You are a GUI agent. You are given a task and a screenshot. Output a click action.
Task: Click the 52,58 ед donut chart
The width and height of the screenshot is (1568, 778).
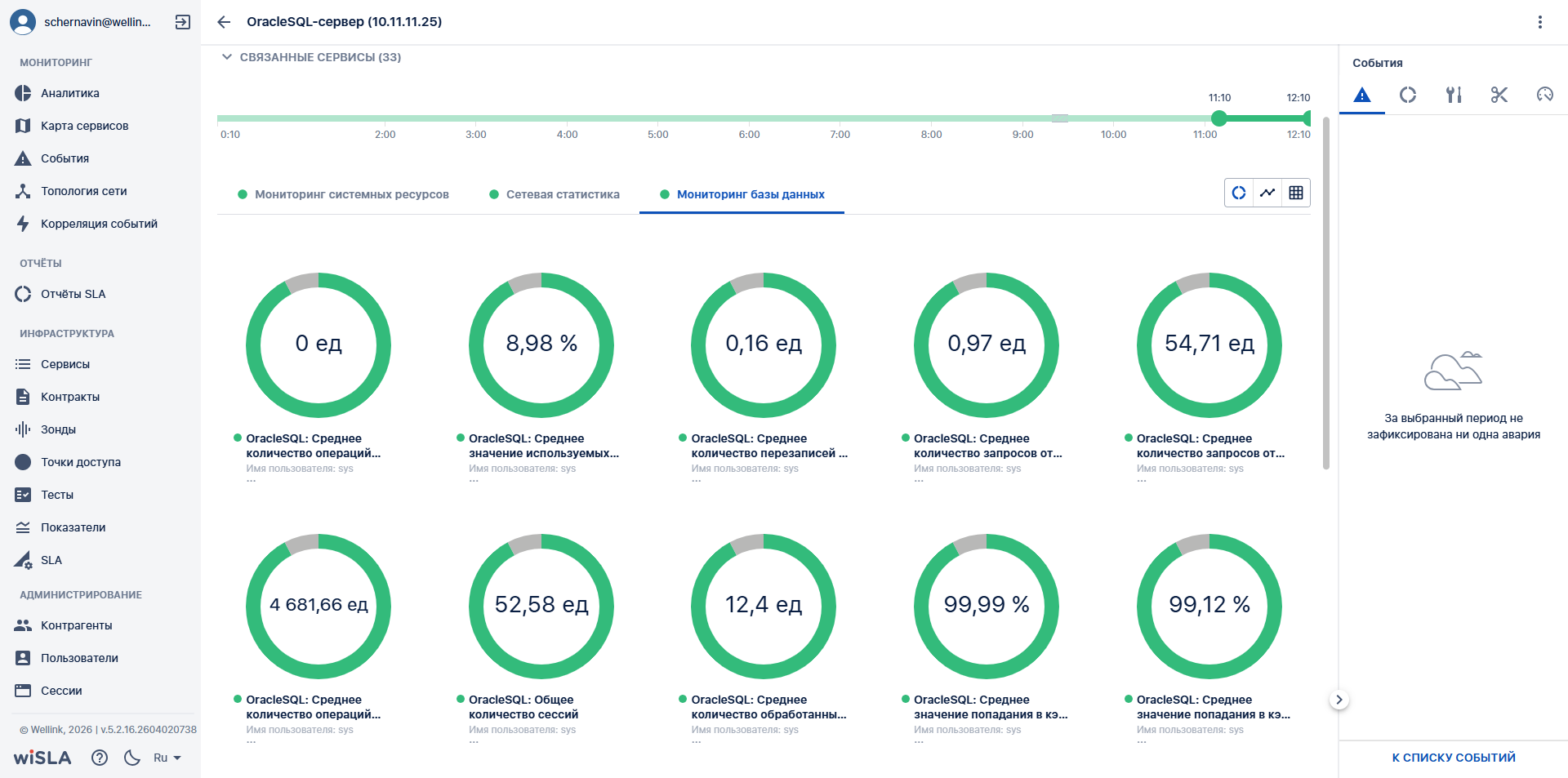coord(541,606)
